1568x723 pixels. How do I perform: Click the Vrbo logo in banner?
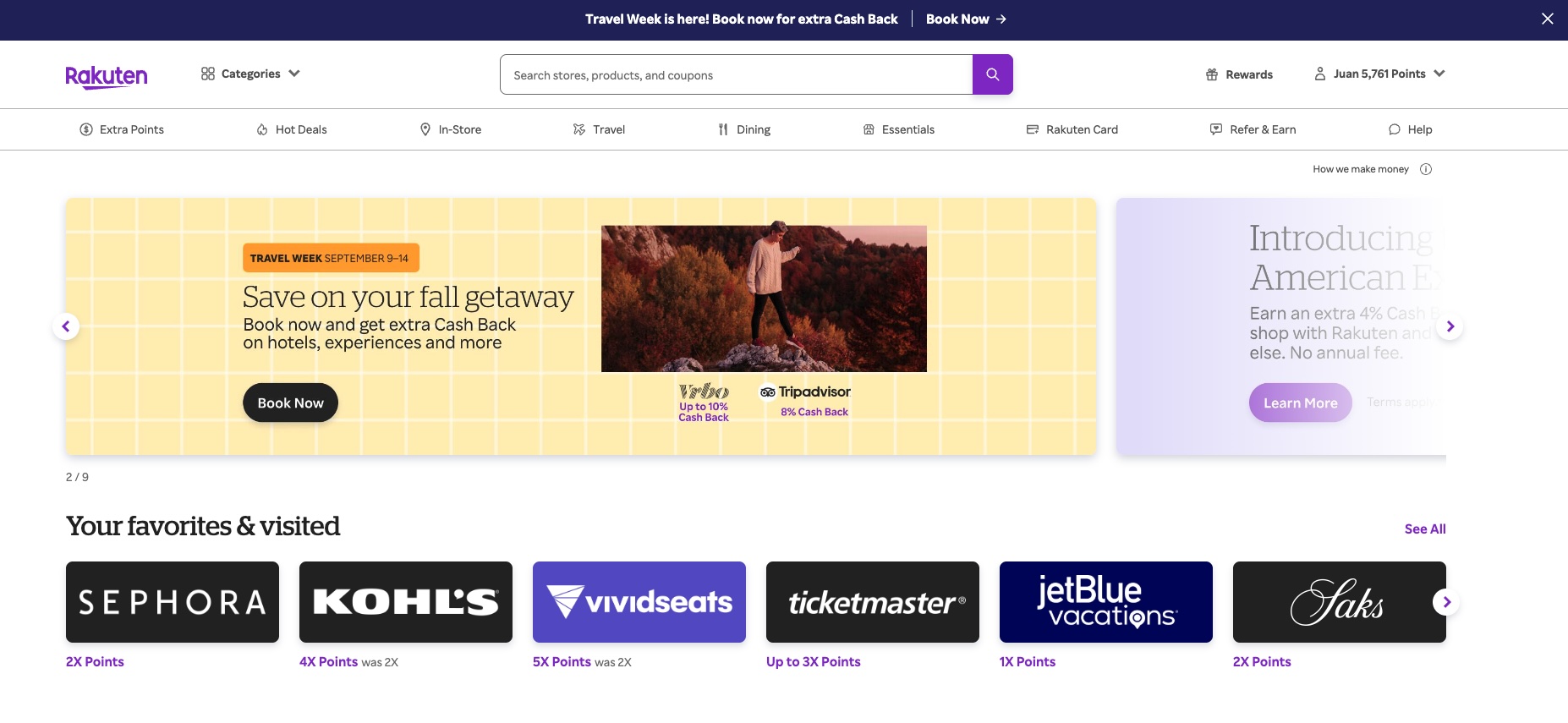pos(704,392)
